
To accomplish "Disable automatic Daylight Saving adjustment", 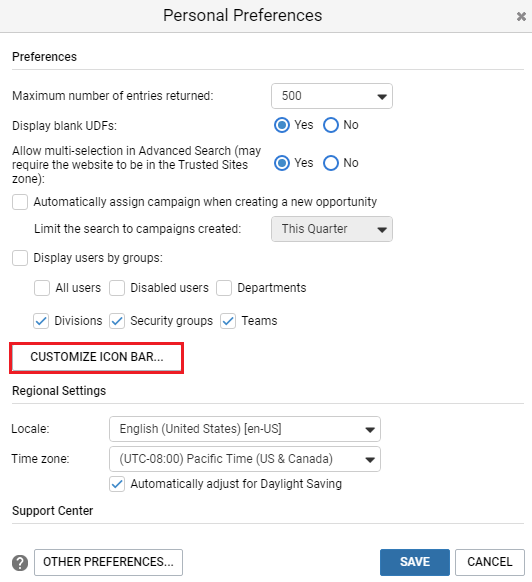I will [117, 484].
